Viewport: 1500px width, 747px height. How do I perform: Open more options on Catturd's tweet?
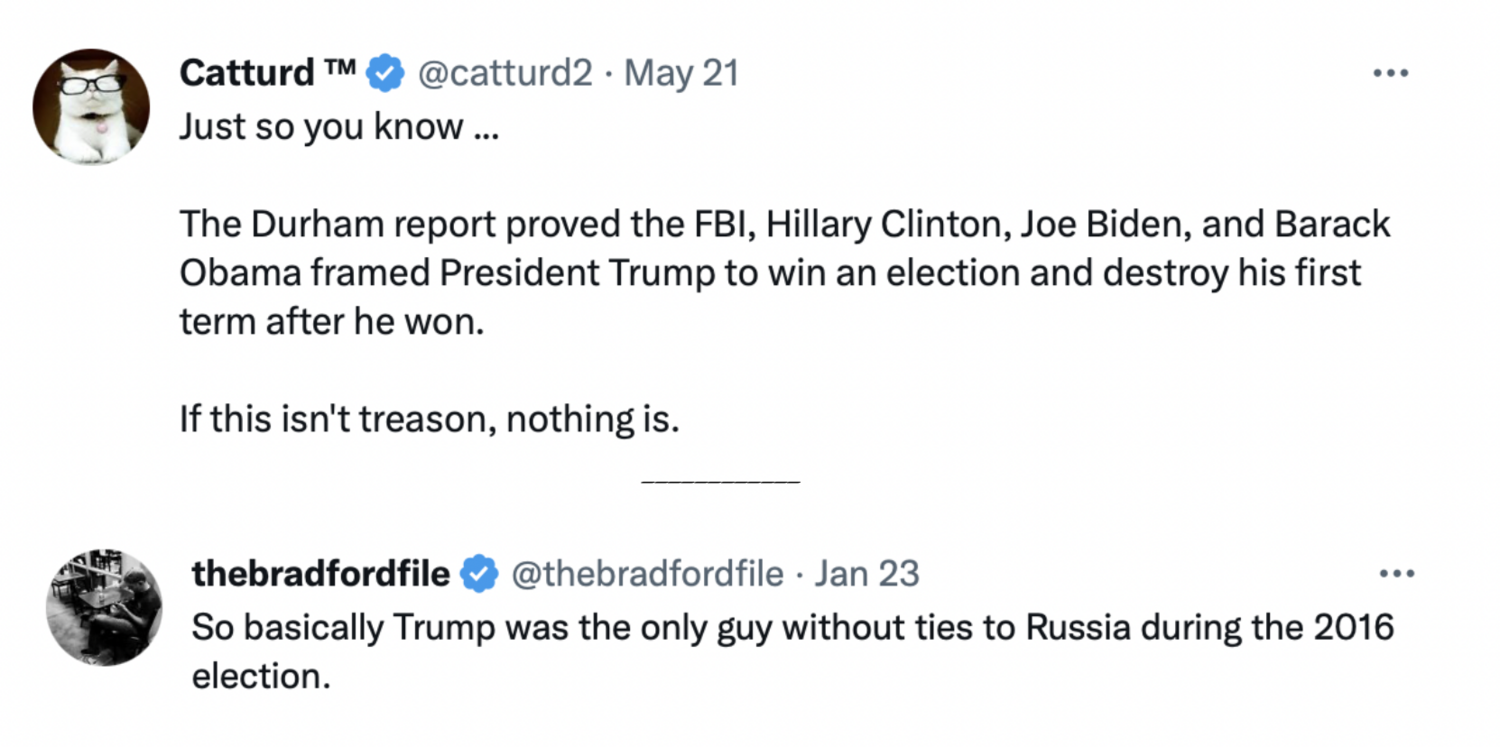(1390, 73)
